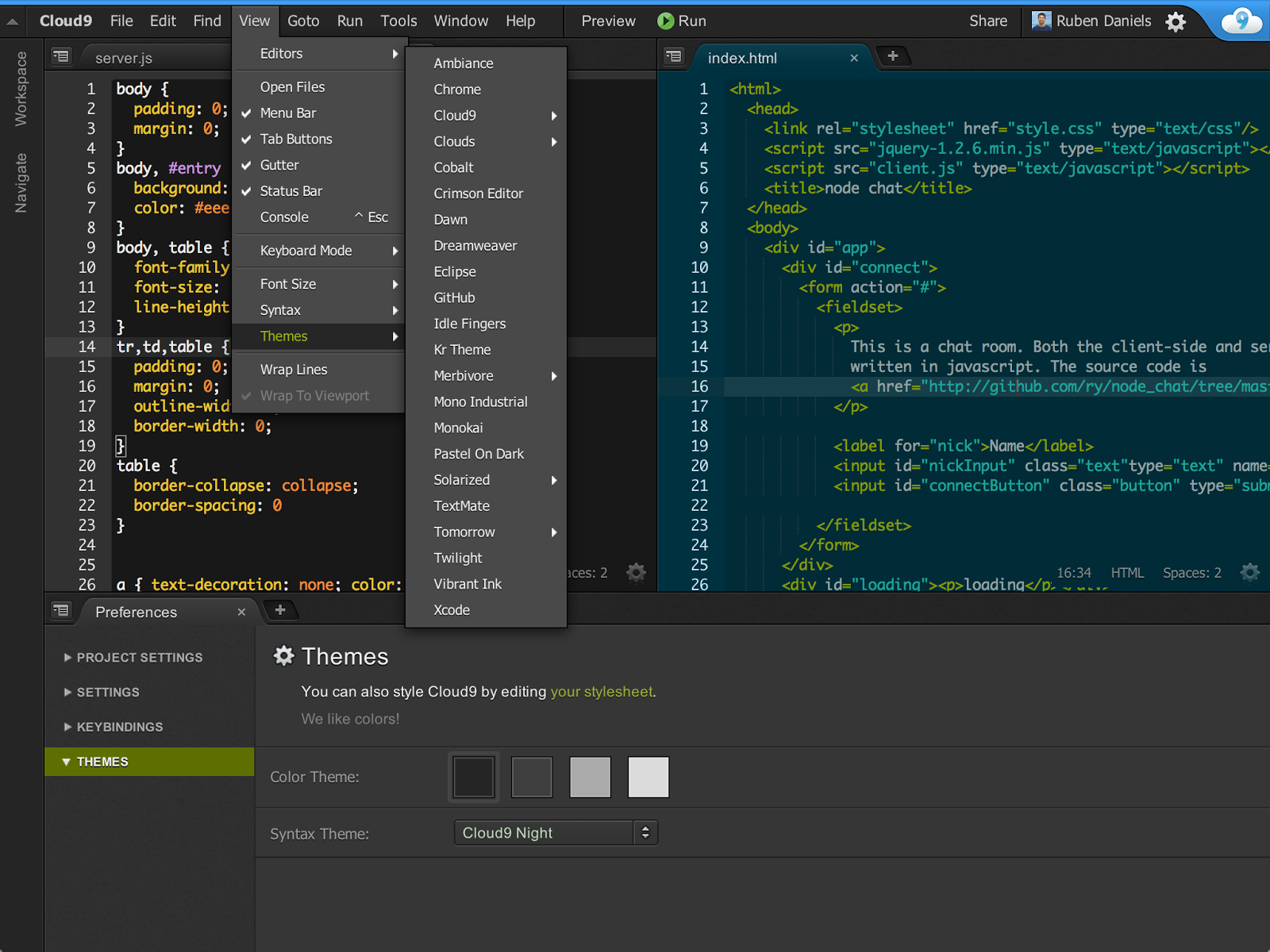
Task: Close the index.html tab
Action: pyautogui.click(x=854, y=58)
